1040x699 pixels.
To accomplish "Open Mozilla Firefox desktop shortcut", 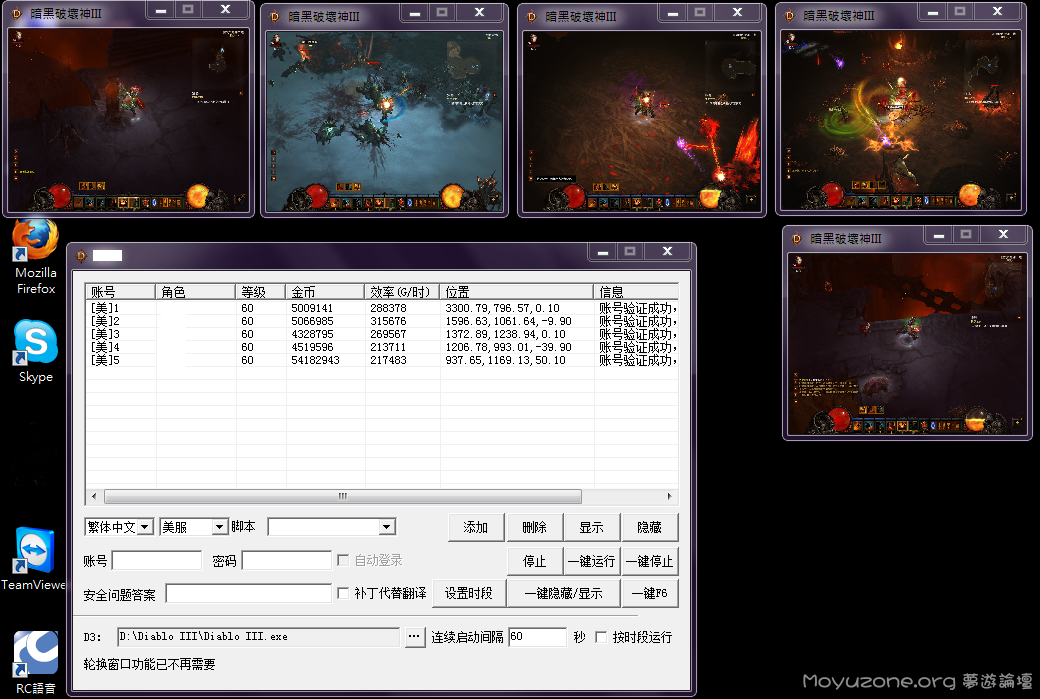I will click(35, 258).
